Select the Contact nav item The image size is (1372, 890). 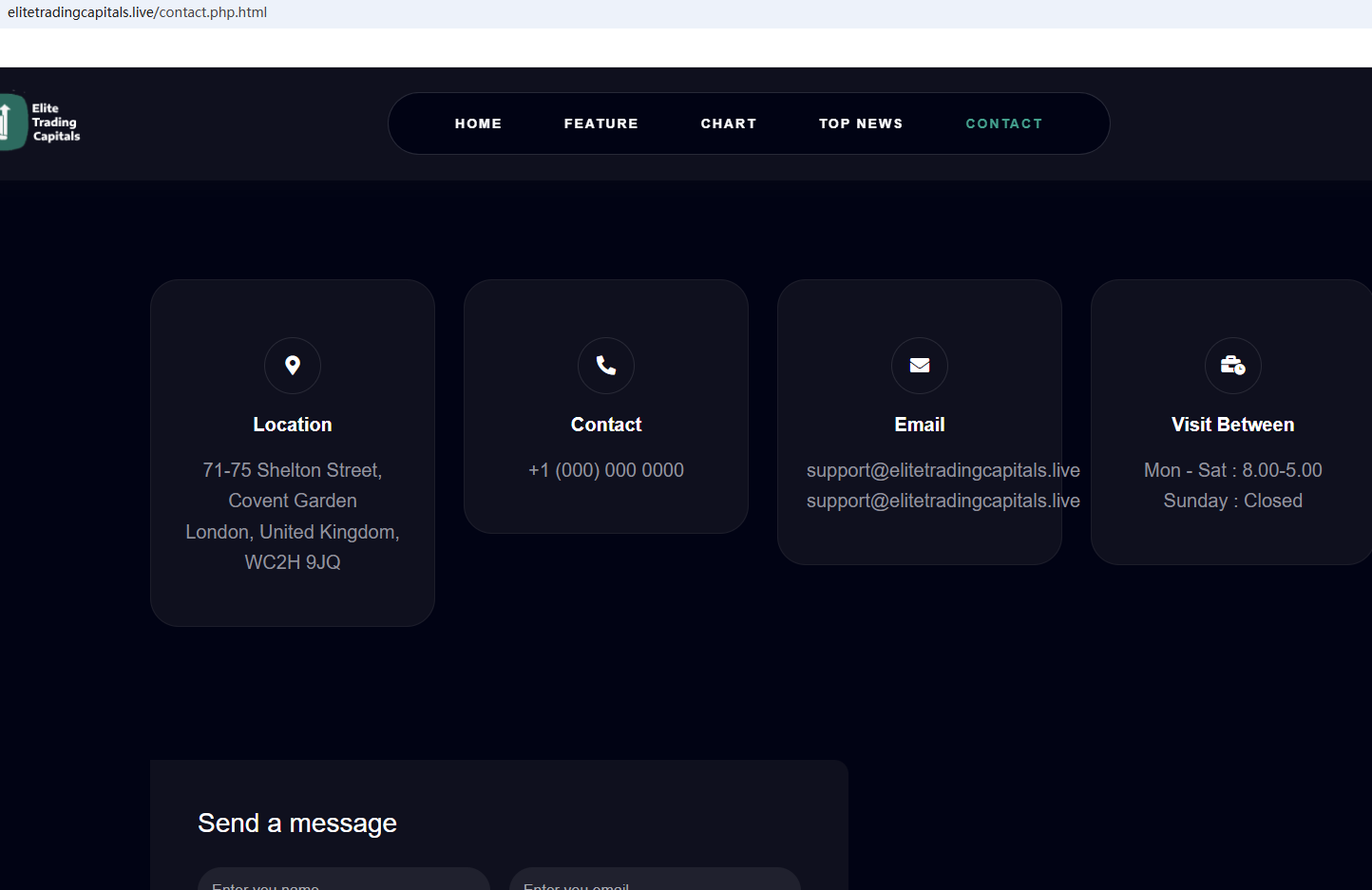pos(1003,123)
